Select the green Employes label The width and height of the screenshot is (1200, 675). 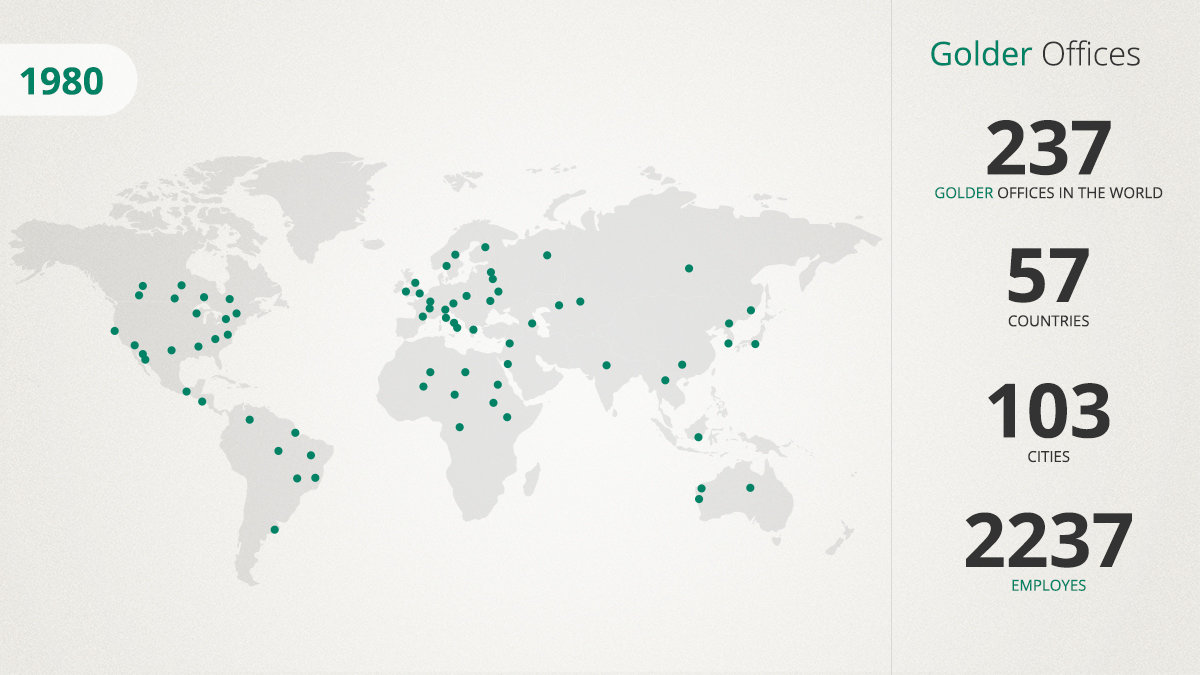tap(1048, 585)
